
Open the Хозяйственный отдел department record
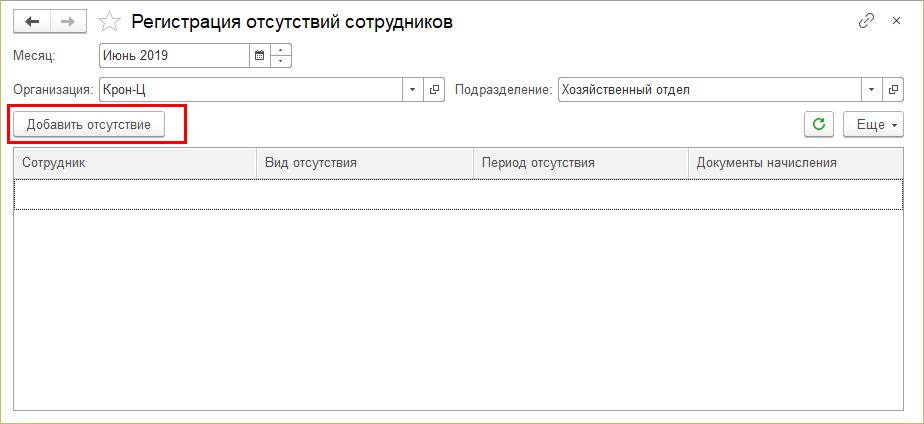pos(893,89)
